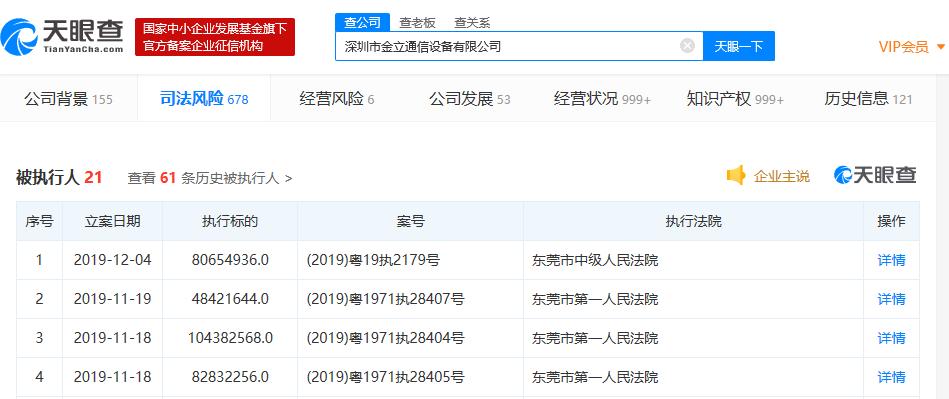This screenshot has width=949, height=399.
Task: Open 详情 for case (2019)粤1971执28405号
Action: 892,377
